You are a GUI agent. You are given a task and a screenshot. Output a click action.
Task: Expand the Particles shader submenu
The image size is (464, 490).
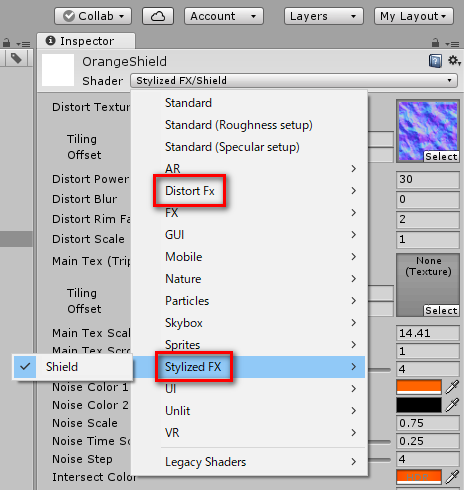249,301
